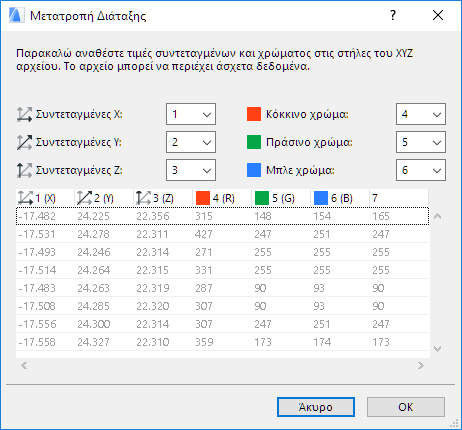Click the cell value 427
The image size is (462, 430).
pyautogui.click(x=204, y=234)
